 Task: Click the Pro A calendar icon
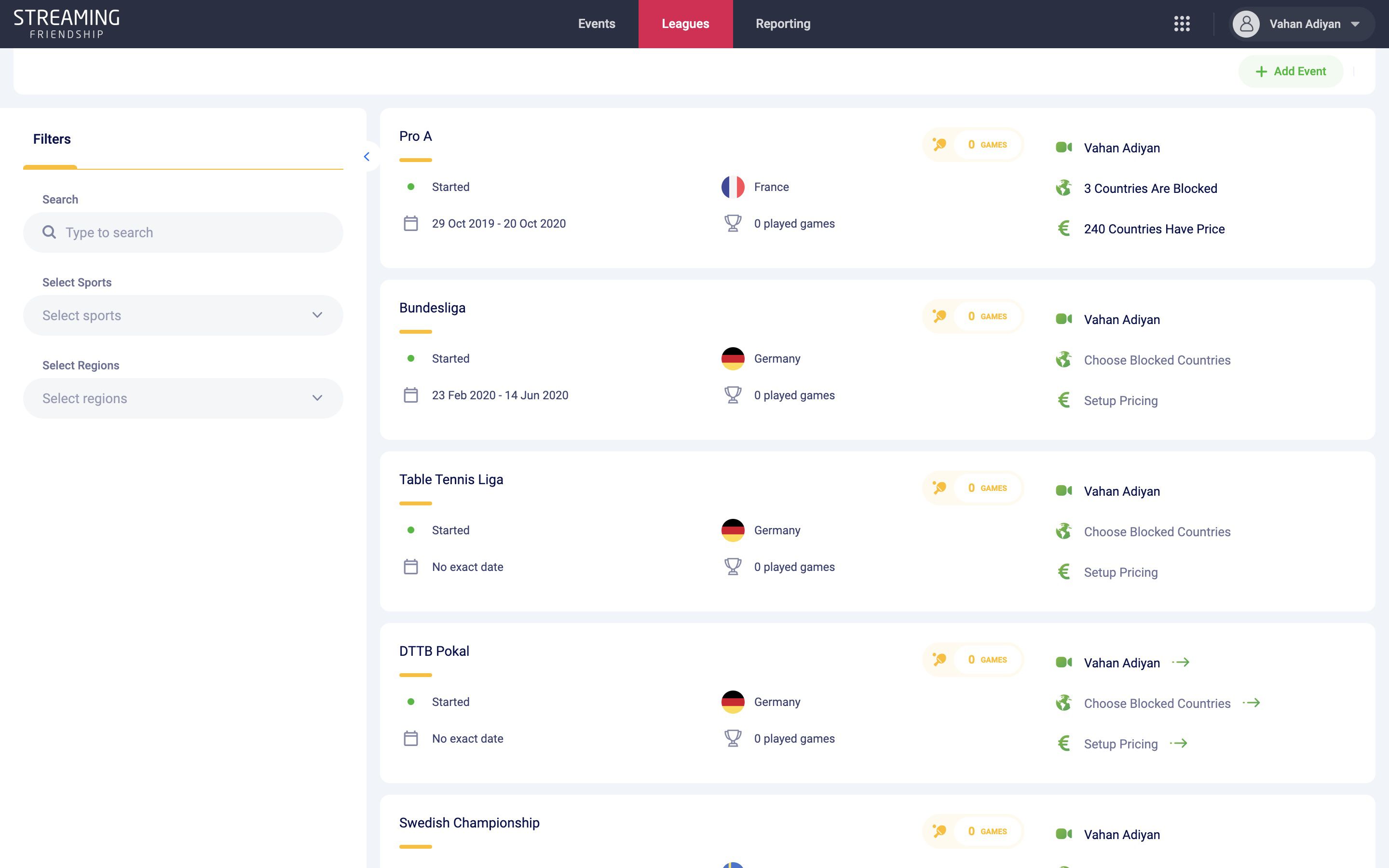[x=411, y=223]
